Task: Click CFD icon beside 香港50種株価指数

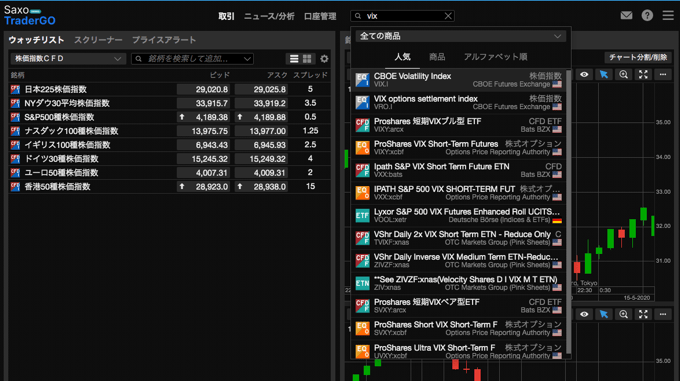Action: 15,186
